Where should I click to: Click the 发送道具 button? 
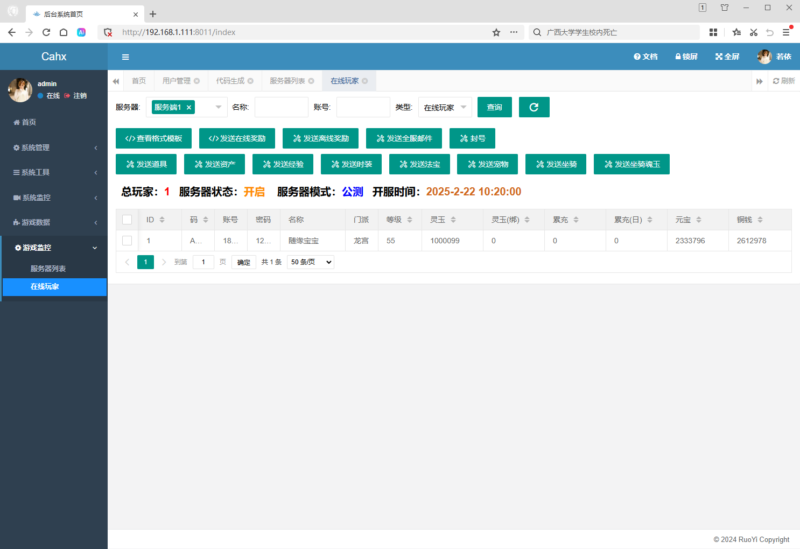tap(146, 164)
